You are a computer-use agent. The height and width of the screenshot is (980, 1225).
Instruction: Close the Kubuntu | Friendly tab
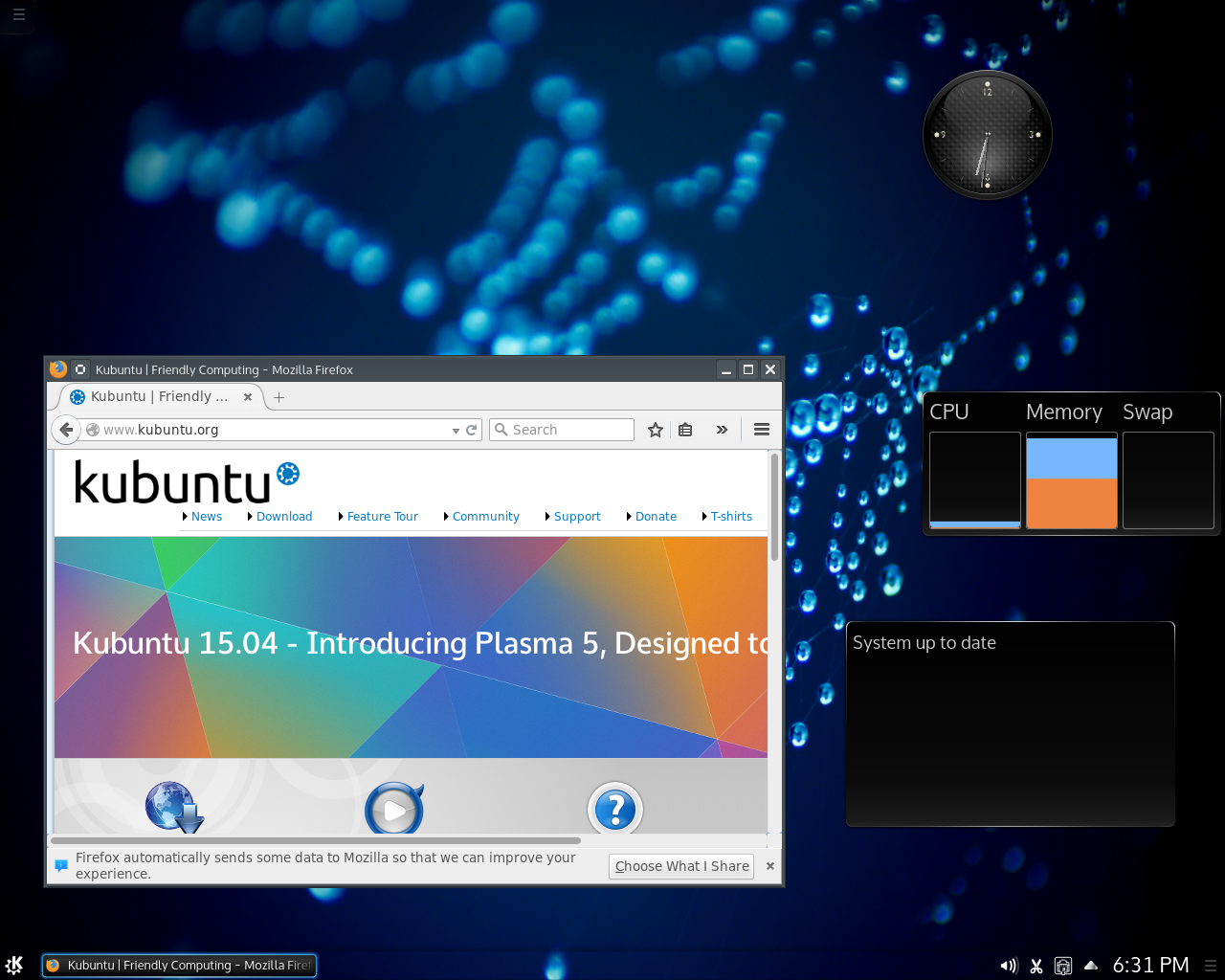click(x=248, y=396)
